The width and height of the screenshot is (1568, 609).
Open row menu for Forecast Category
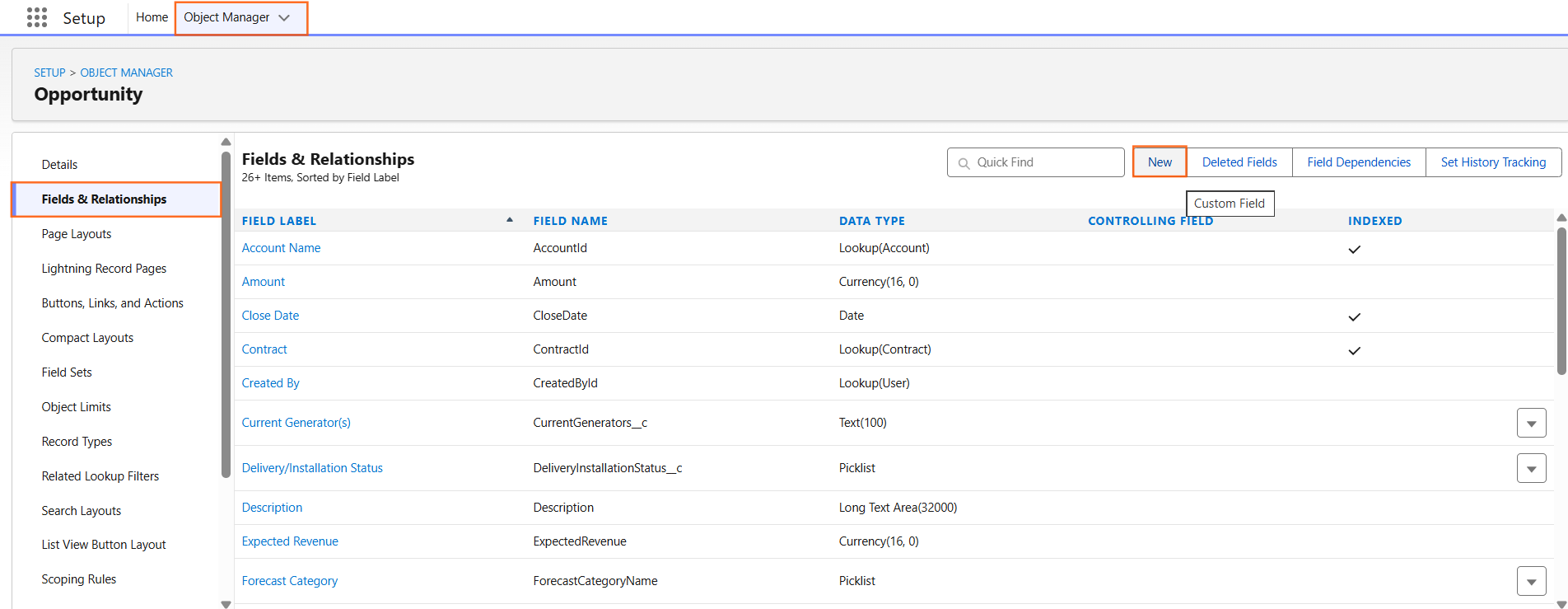[x=1531, y=582]
